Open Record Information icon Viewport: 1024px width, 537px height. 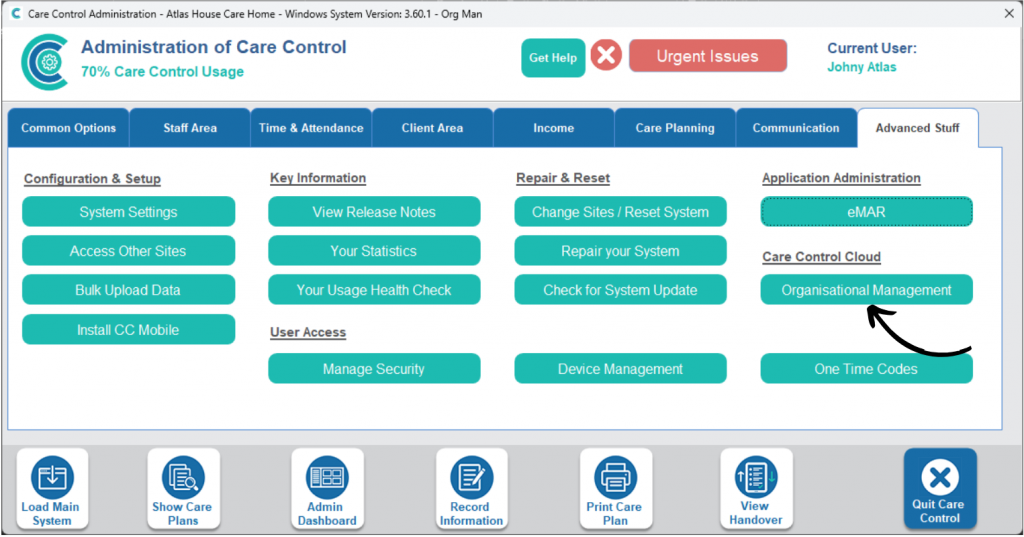point(472,489)
